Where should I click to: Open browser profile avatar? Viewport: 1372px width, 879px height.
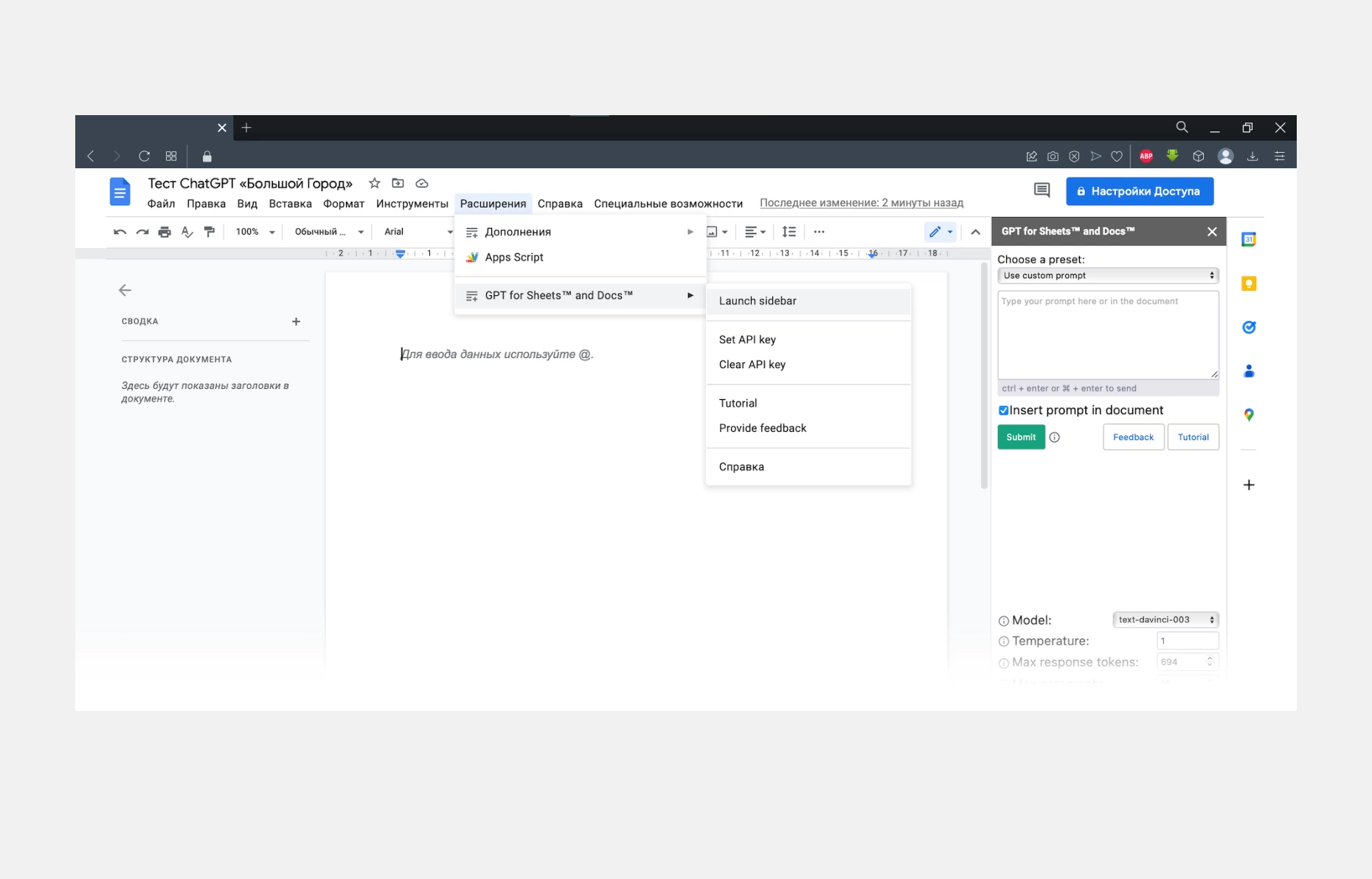click(1226, 156)
